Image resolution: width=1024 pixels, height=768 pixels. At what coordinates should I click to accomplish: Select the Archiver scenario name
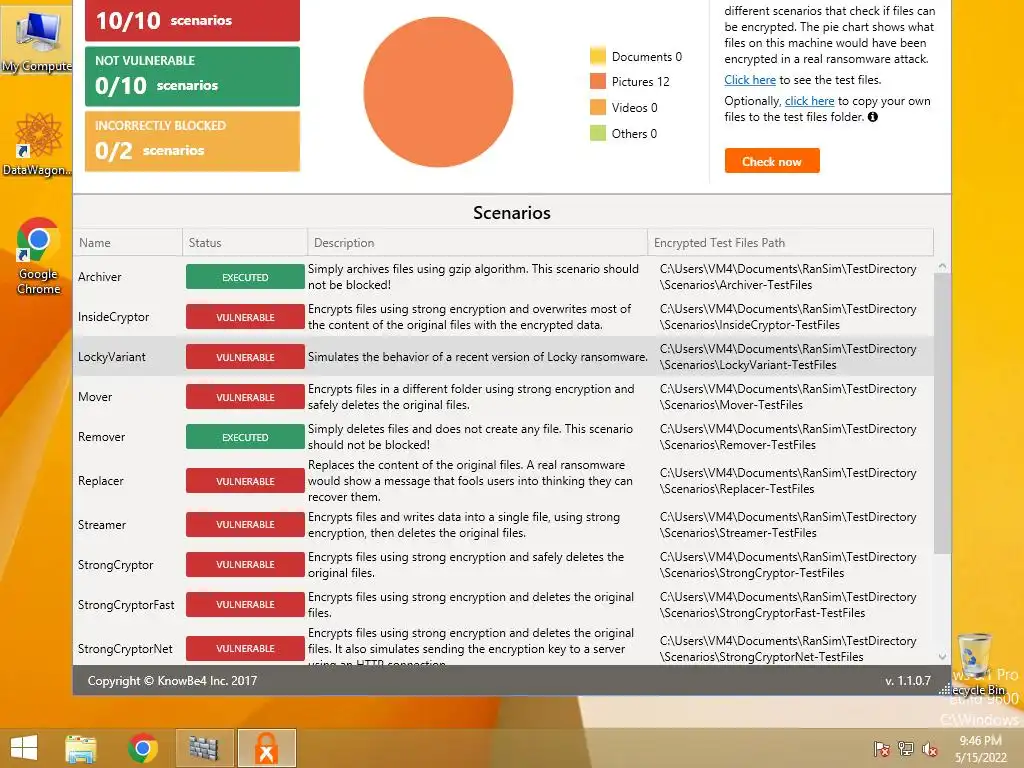click(99, 277)
